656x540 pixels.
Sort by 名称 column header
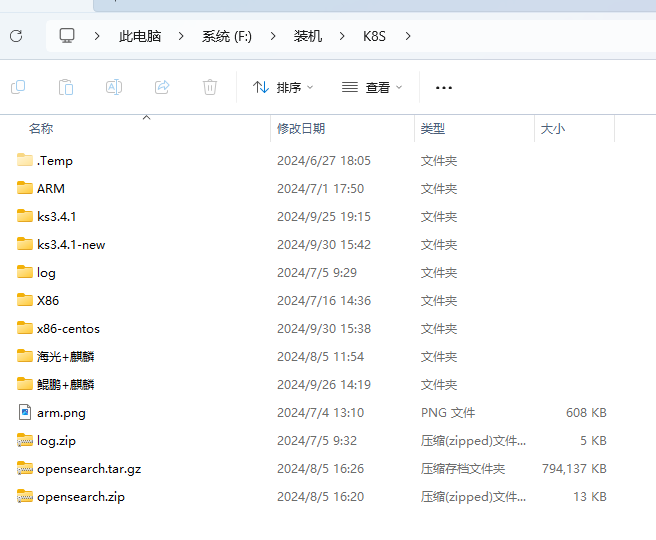click(x=41, y=128)
